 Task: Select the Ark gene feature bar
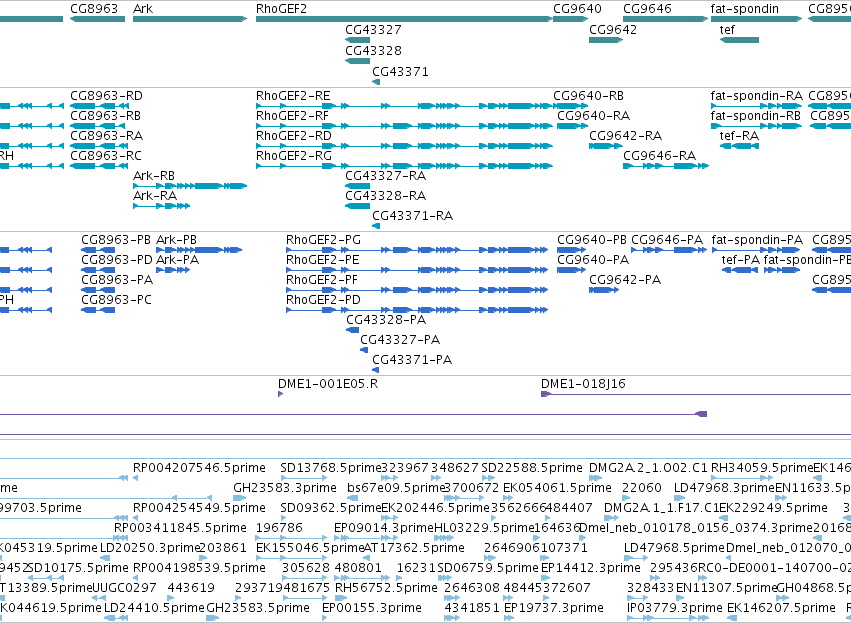click(190, 19)
